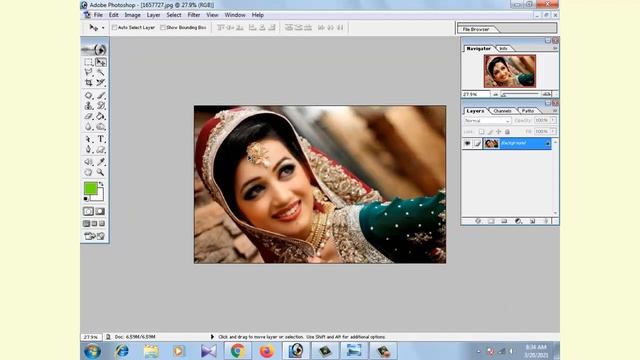The height and width of the screenshot is (360, 640).
Task: Open the Navigator panel flyout menu
Action: tap(555, 48)
